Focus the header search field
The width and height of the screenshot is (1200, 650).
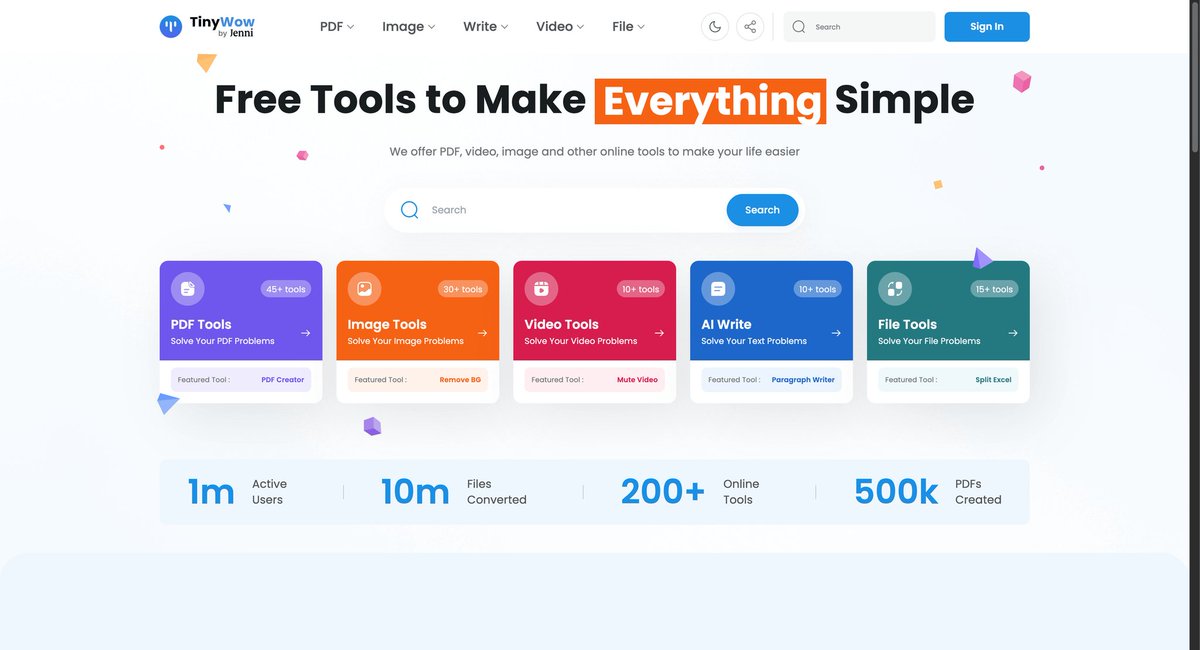point(859,27)
